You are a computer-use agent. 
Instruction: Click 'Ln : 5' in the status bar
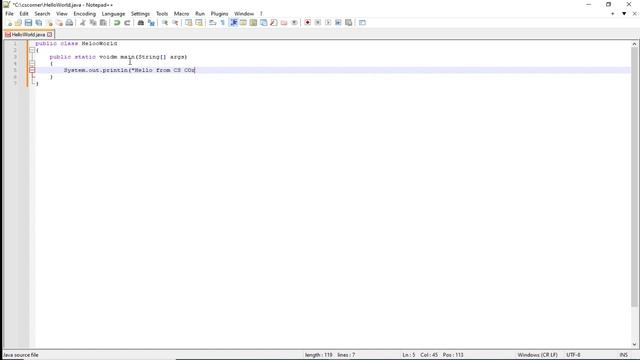click(409, 355)
